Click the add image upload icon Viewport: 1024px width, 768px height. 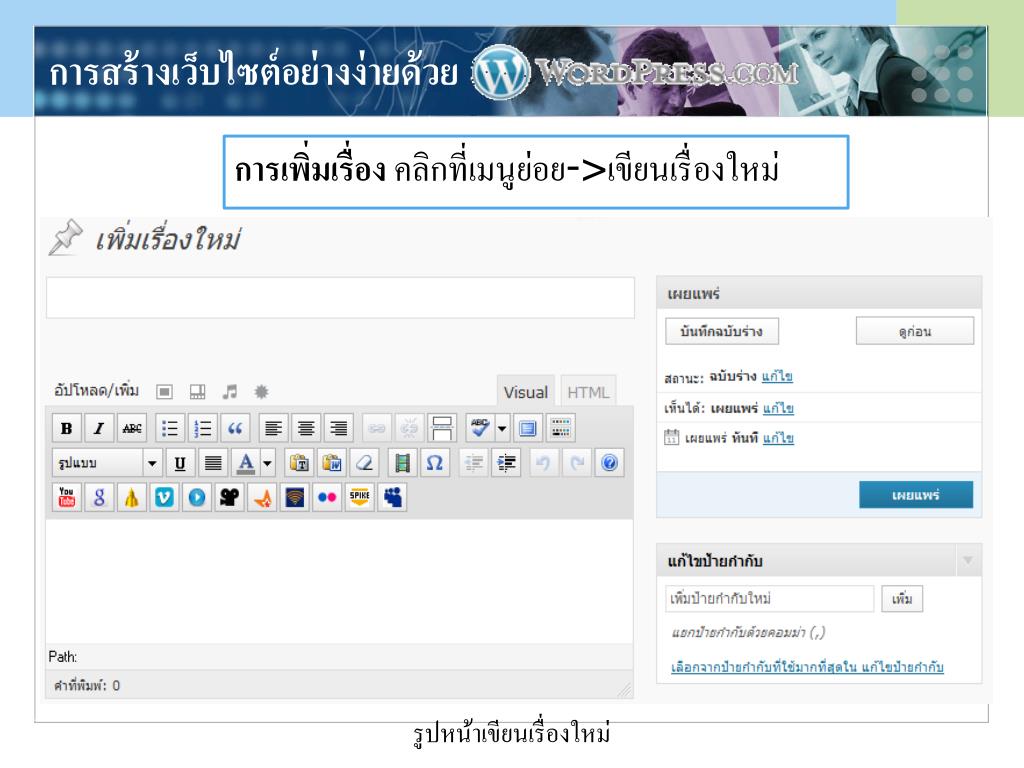165,392
